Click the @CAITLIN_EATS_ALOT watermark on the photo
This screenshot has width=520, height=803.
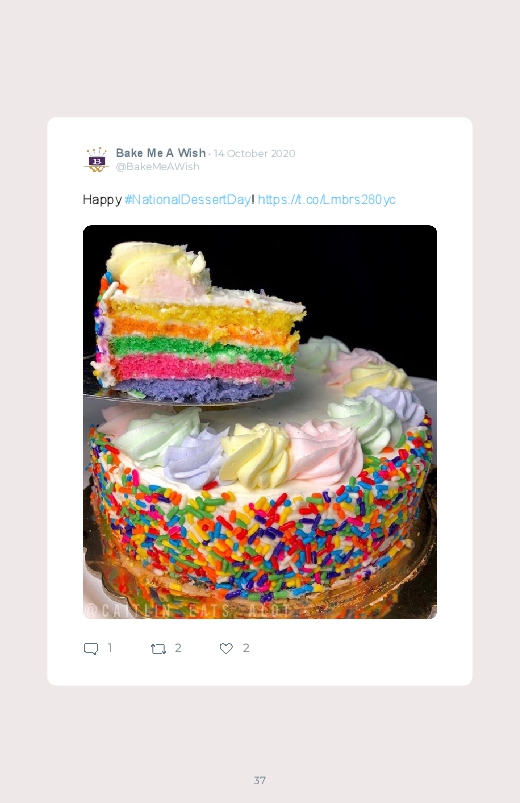[x=188, y=610]
